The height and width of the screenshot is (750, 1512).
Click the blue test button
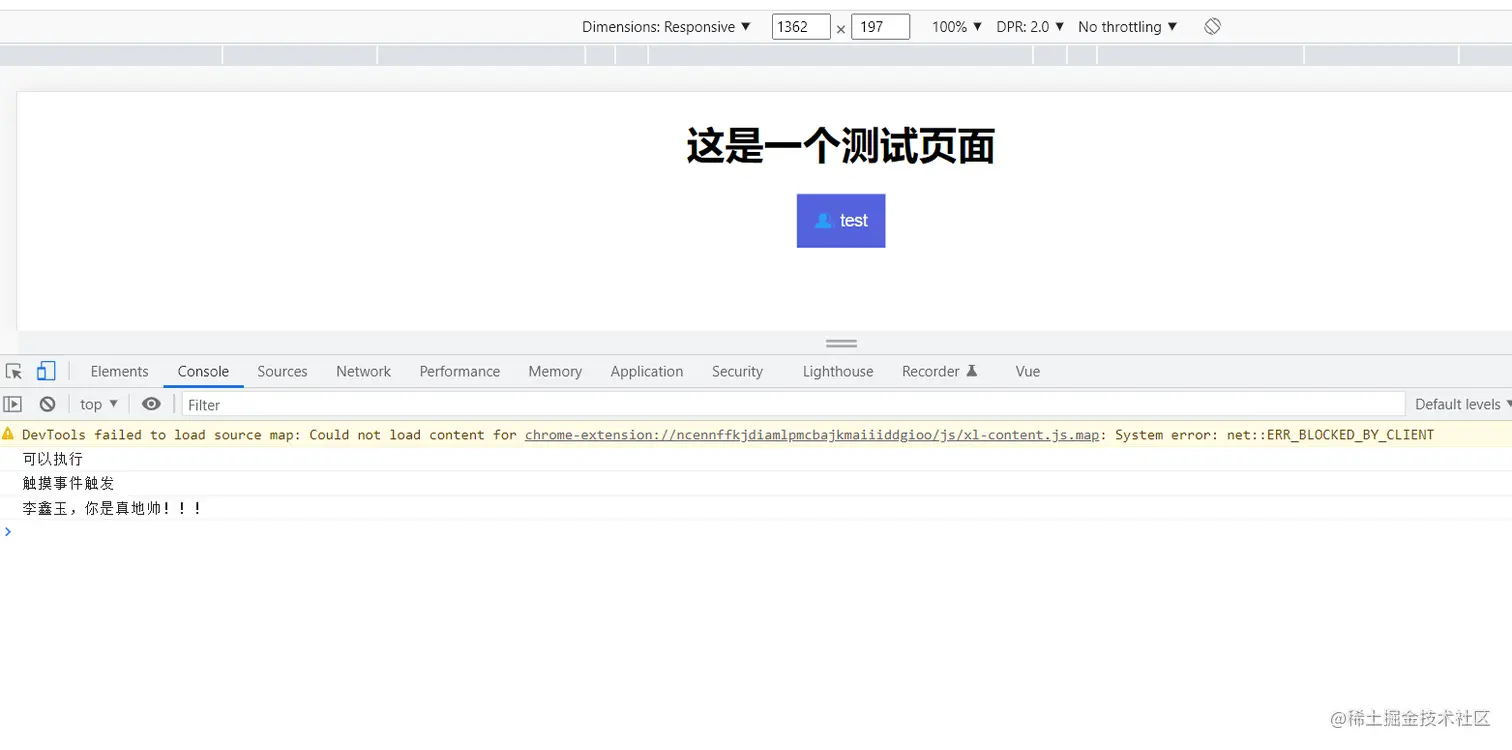click(841, 220)
